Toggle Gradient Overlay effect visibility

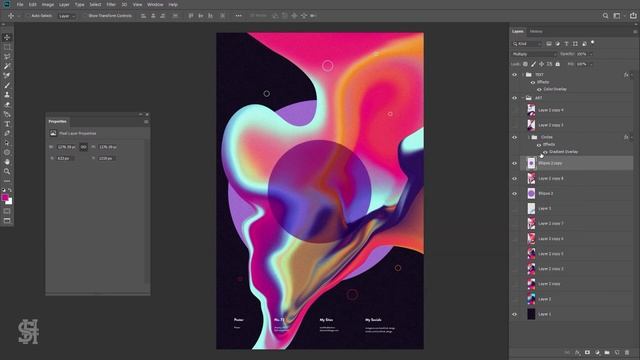click(545, 152)
